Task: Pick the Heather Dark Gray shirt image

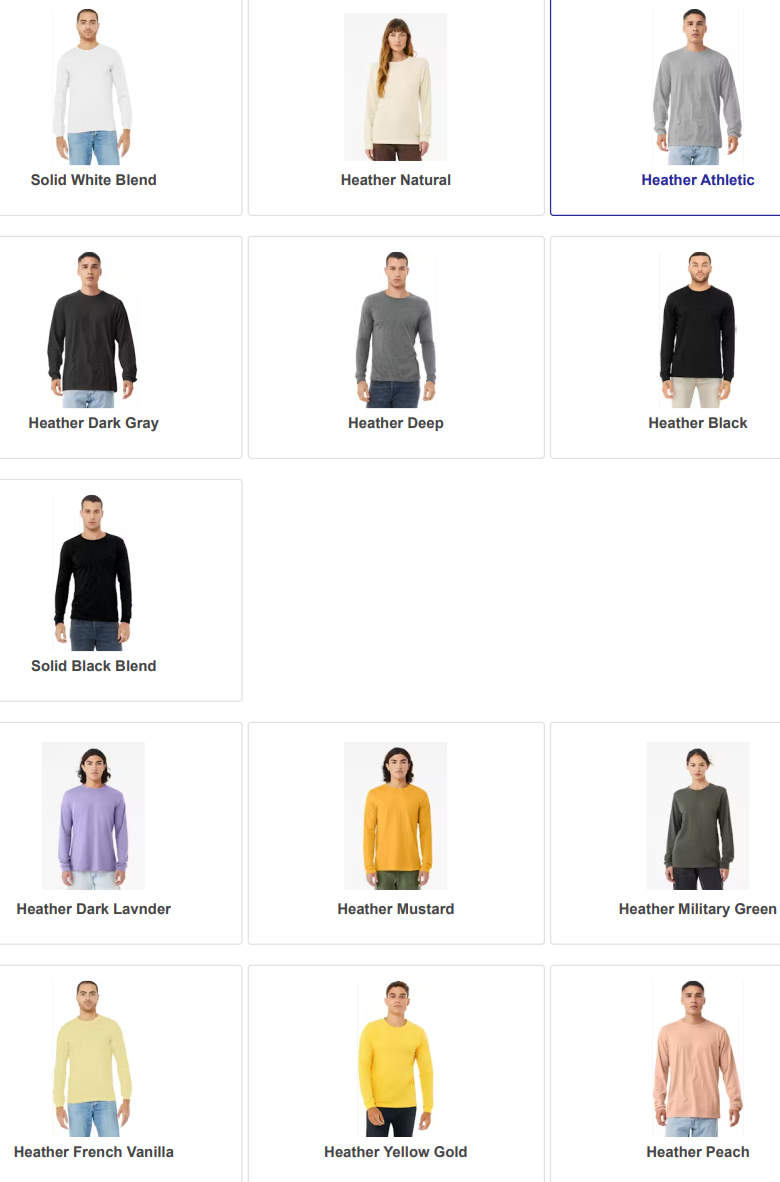Action: [x=93, y=329]
